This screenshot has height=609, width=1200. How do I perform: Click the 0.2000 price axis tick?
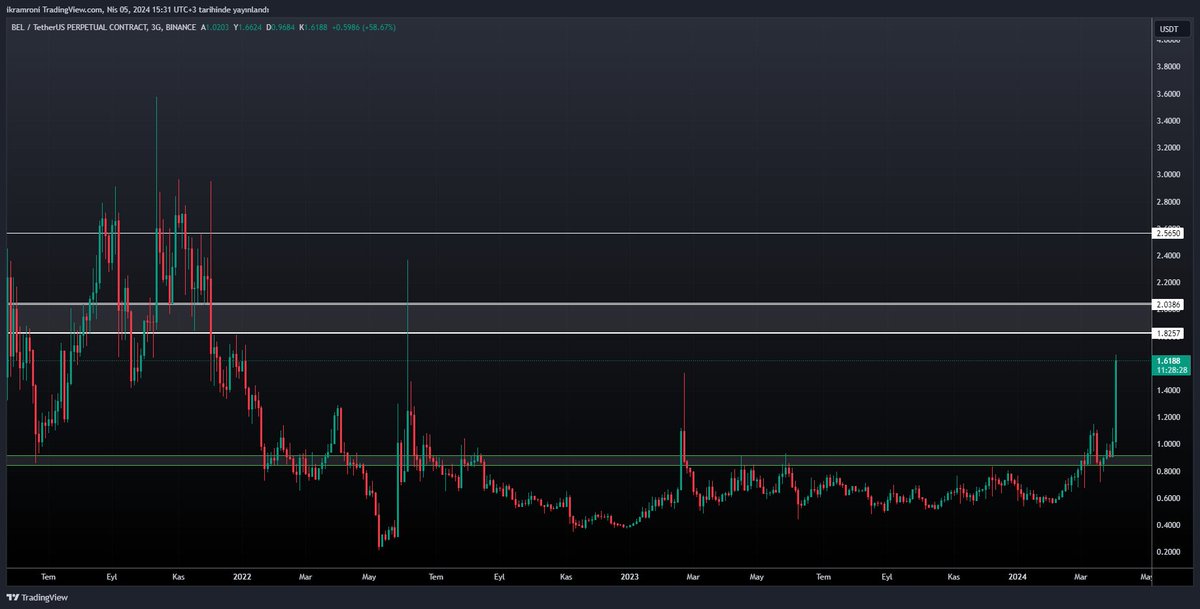(x=1168, y=552)
